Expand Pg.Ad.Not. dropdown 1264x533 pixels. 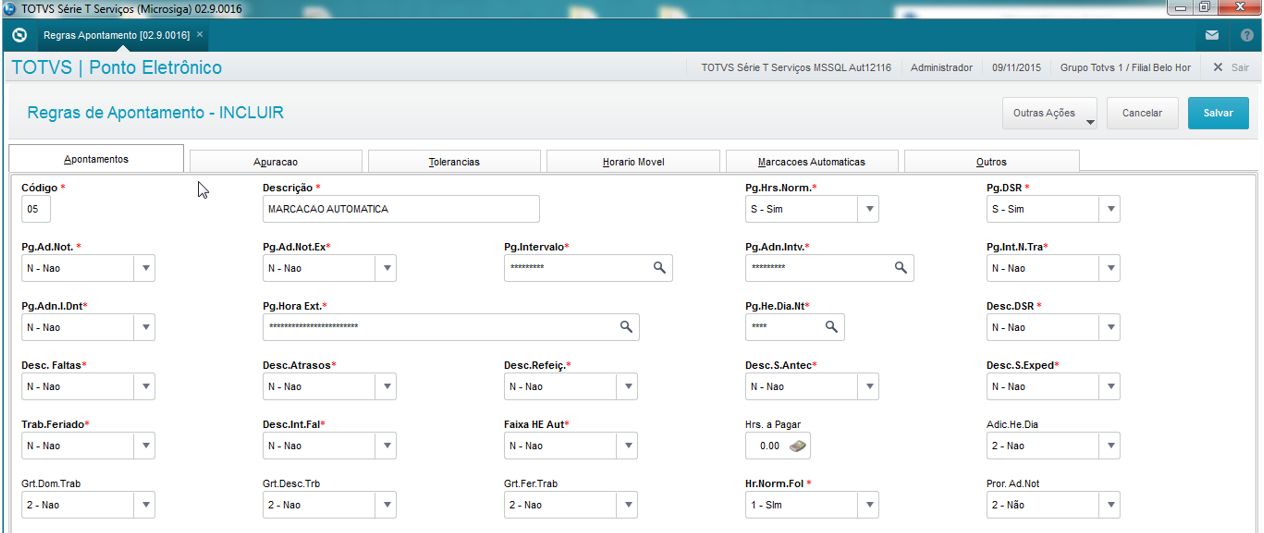145,268
